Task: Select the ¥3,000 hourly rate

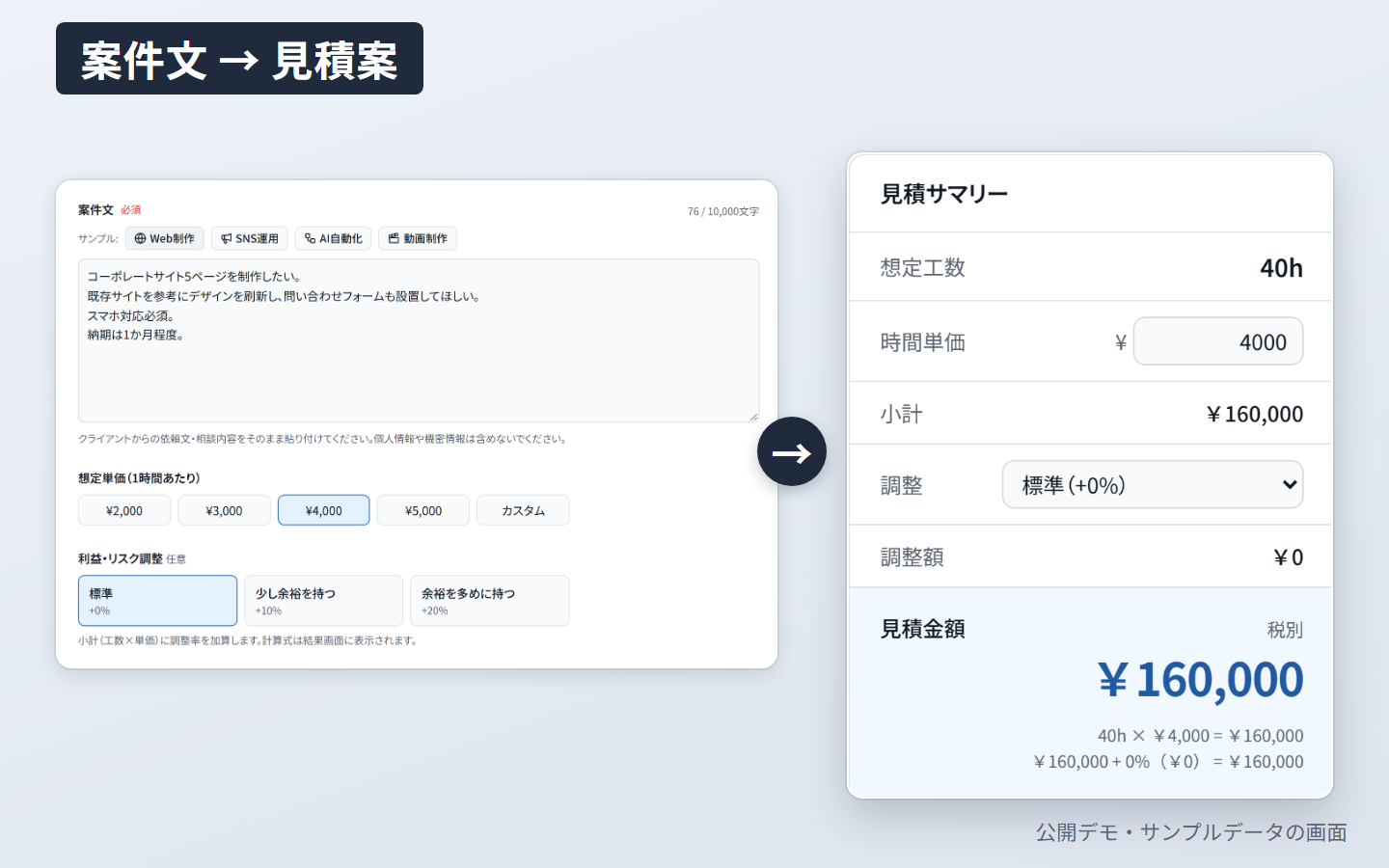Action: [224, 510]
